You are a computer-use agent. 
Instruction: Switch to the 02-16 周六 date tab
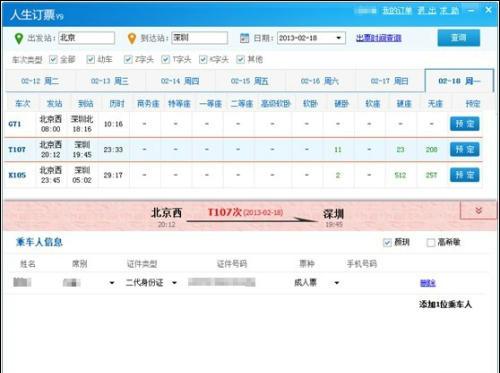[x=320, y=81]
